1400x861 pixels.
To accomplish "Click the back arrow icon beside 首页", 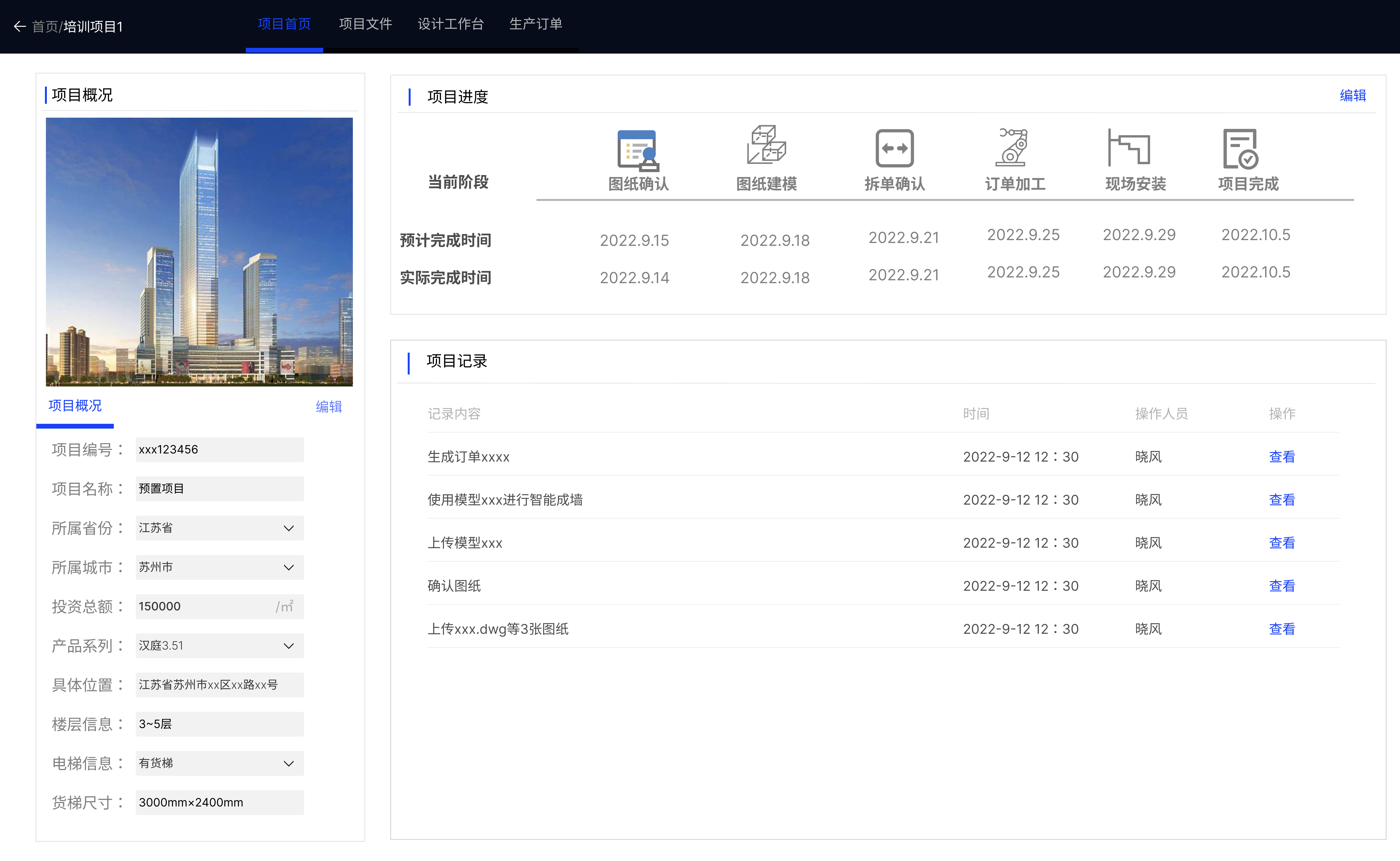I will coord(20,27).
